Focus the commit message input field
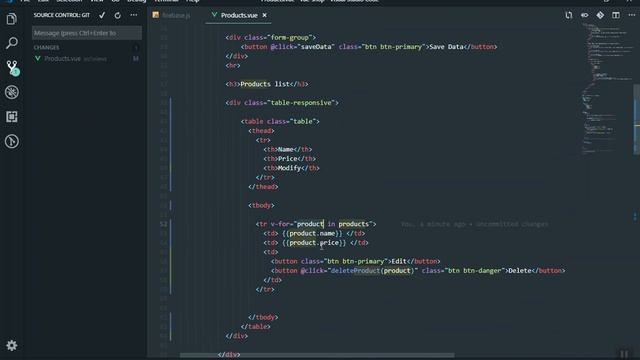Viewport: 640px width, 360px height. tap(87, 33)
